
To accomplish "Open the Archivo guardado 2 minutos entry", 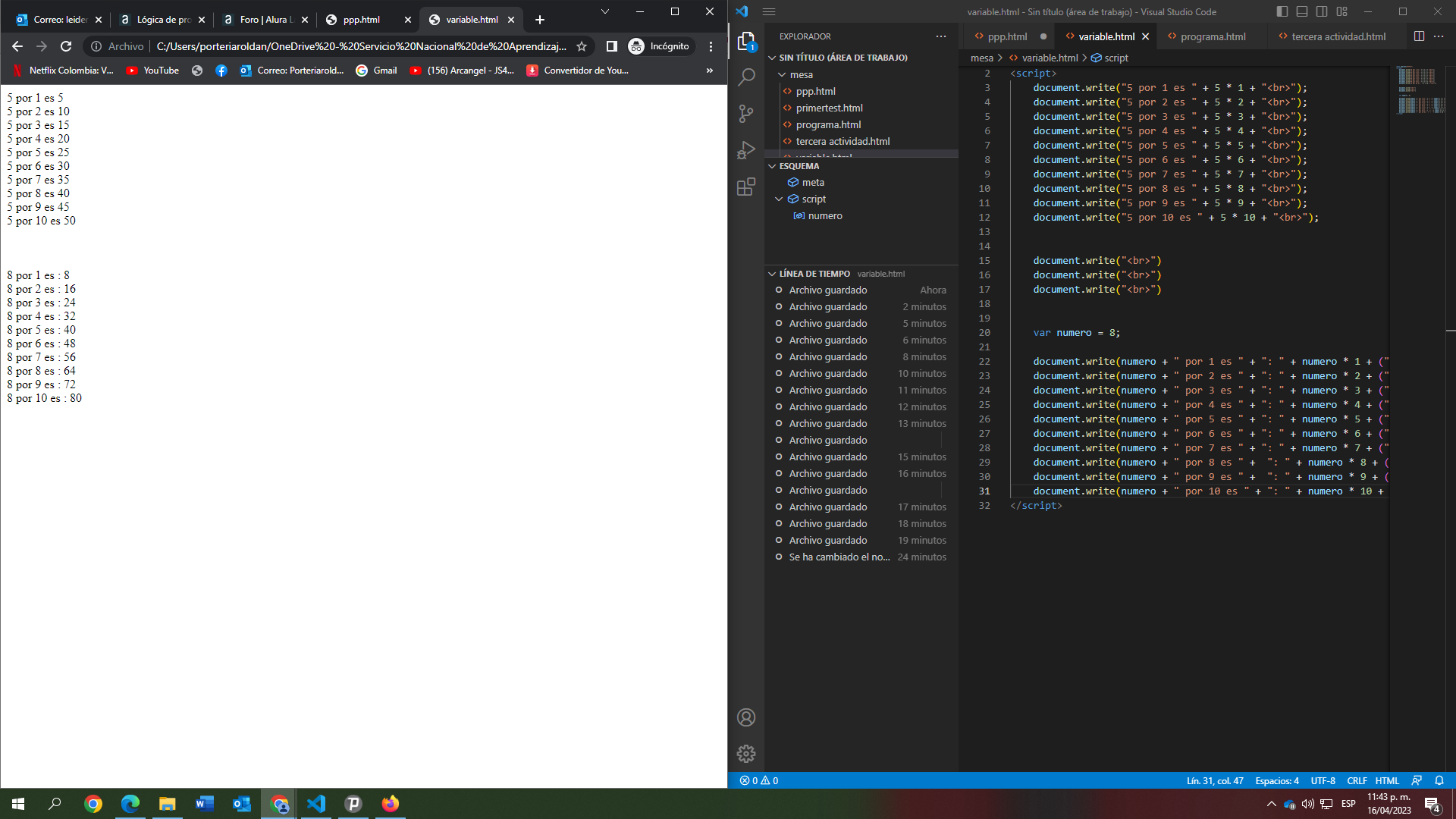I will (x=861, y=306).
